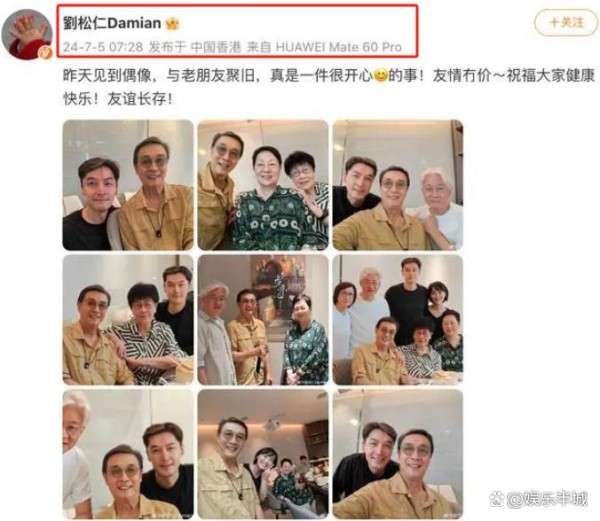Open bottom-right two-man selfie photo
Image resolution: width=600 pixels, height=521 pixels.
[x=398, y=454]
